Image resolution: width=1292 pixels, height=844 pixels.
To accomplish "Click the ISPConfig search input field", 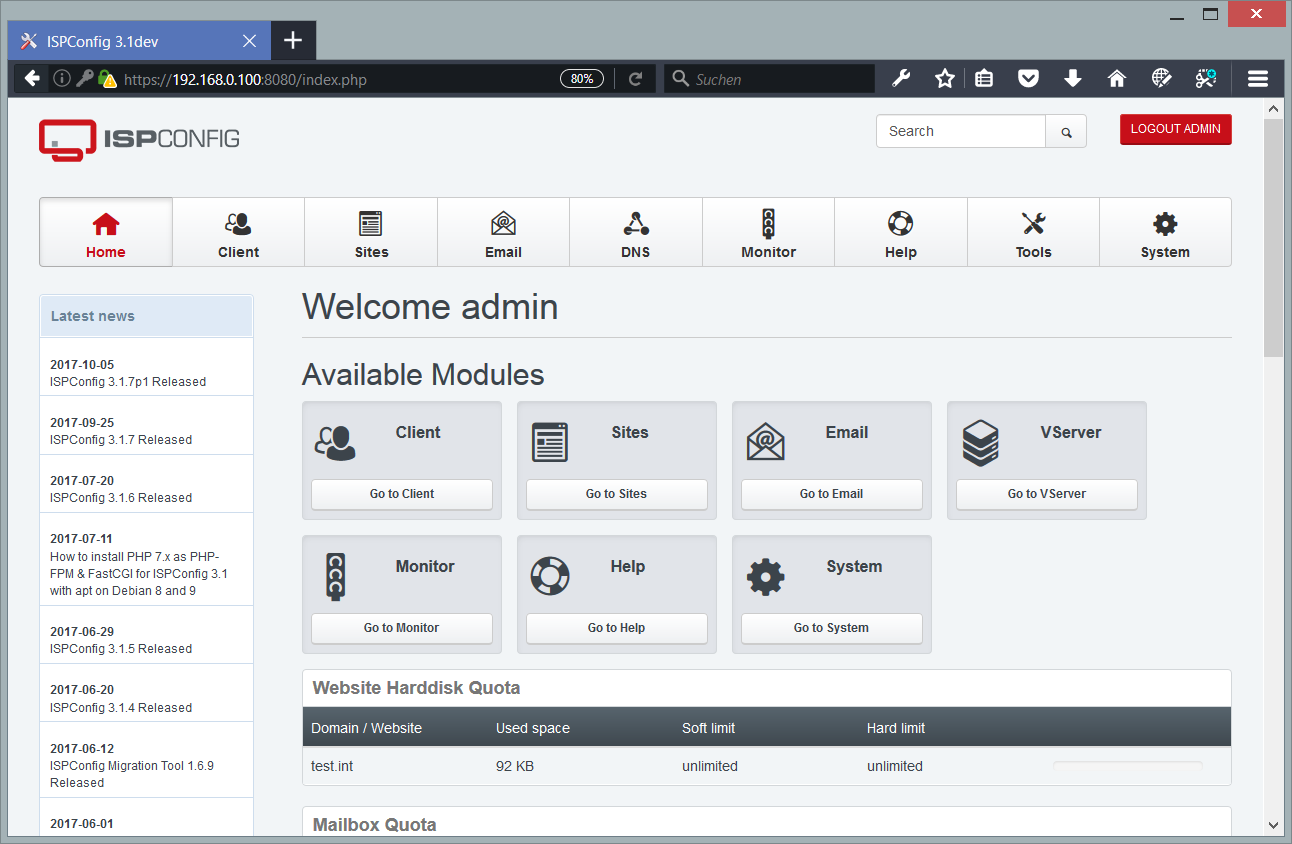I will point(961,131).
